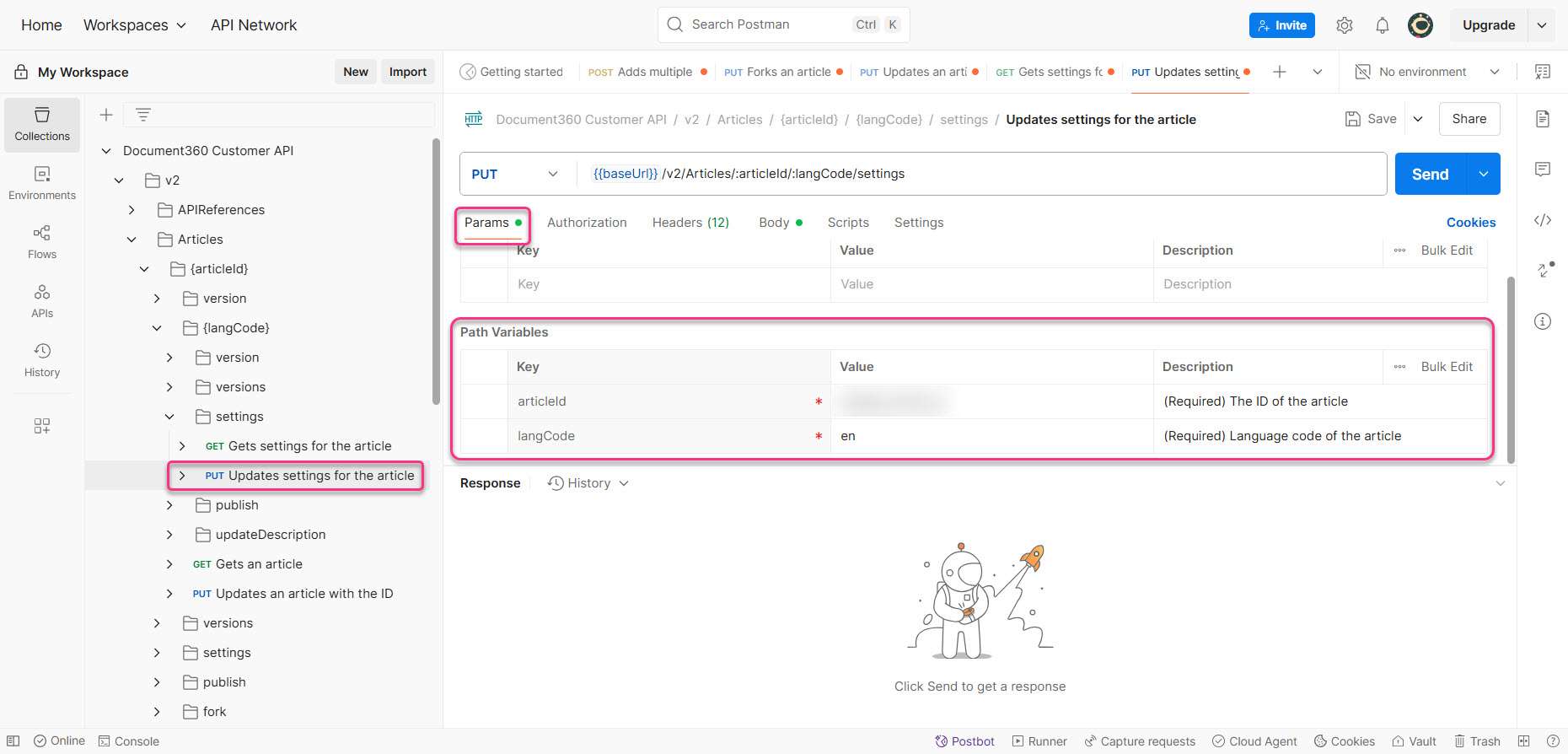Open the code snippet icon
The image size is (1568, 754).
(x=1543, y=220)
